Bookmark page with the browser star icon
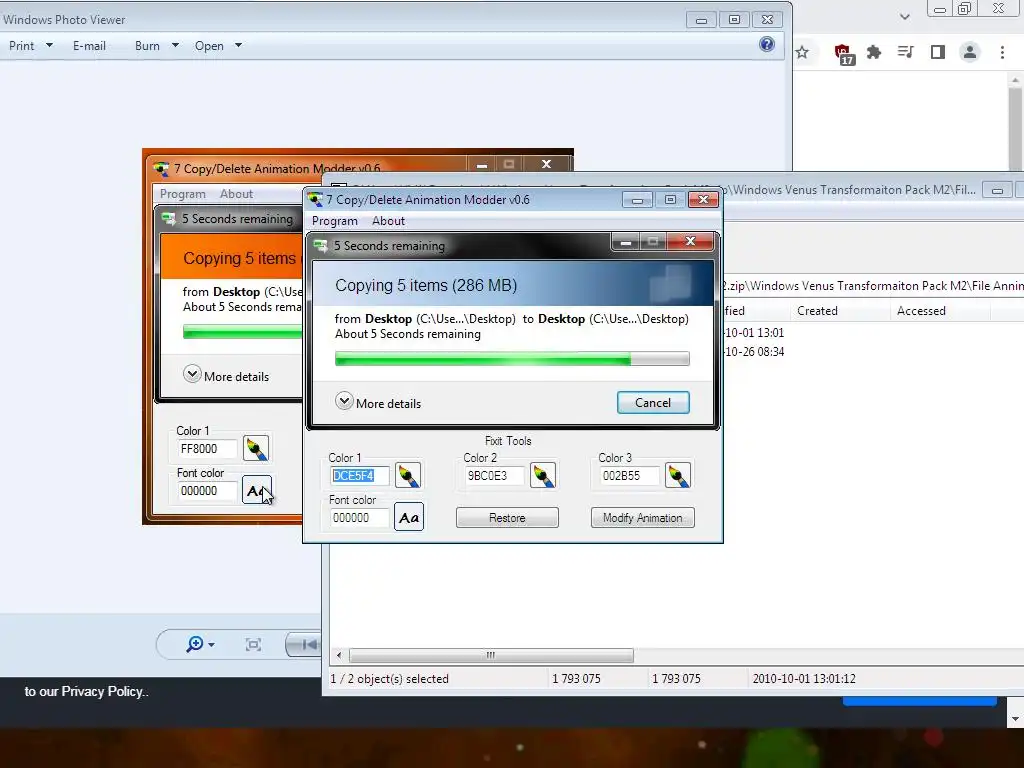The image size is (1024, 768). tap(802, 52)
